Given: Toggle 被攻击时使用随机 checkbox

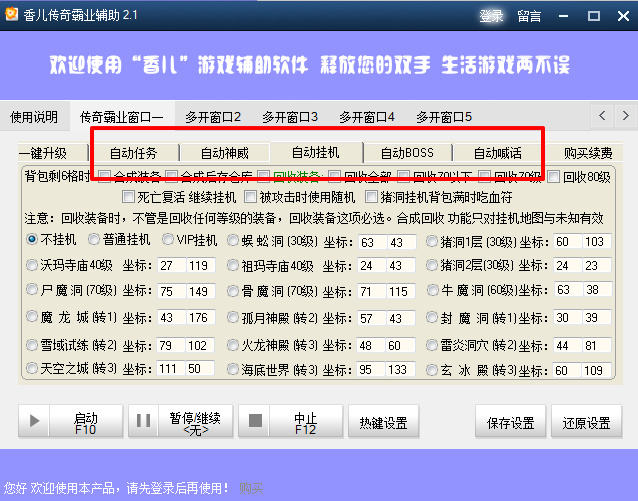Looking at the screenshot, I should [x=250, y=197].
